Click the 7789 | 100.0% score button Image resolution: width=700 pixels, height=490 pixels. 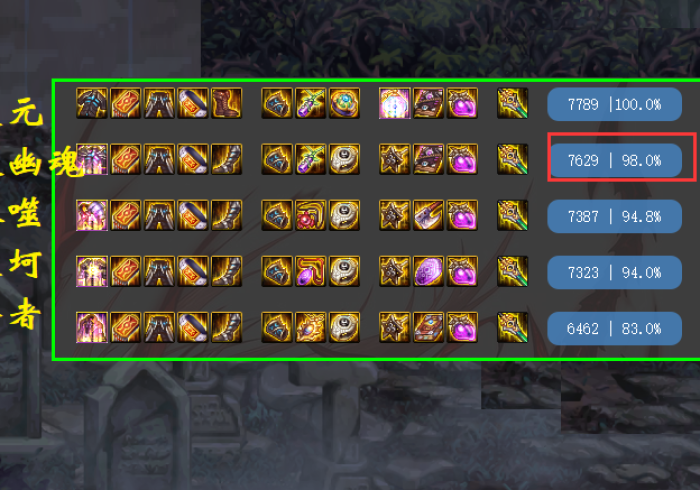(x=614, y=104)
